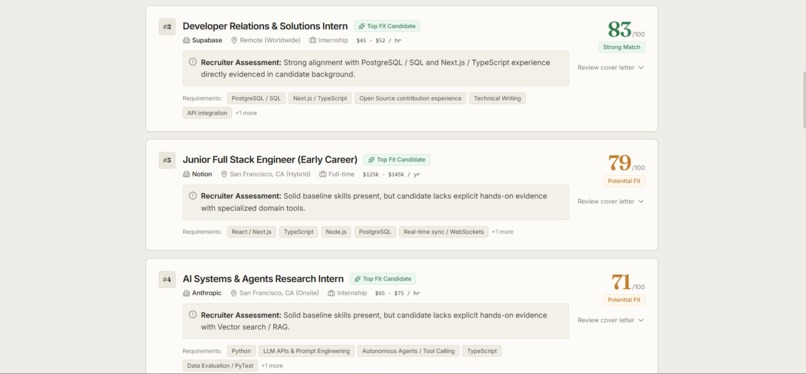Click the #2 rank badge

coord(167,27)
